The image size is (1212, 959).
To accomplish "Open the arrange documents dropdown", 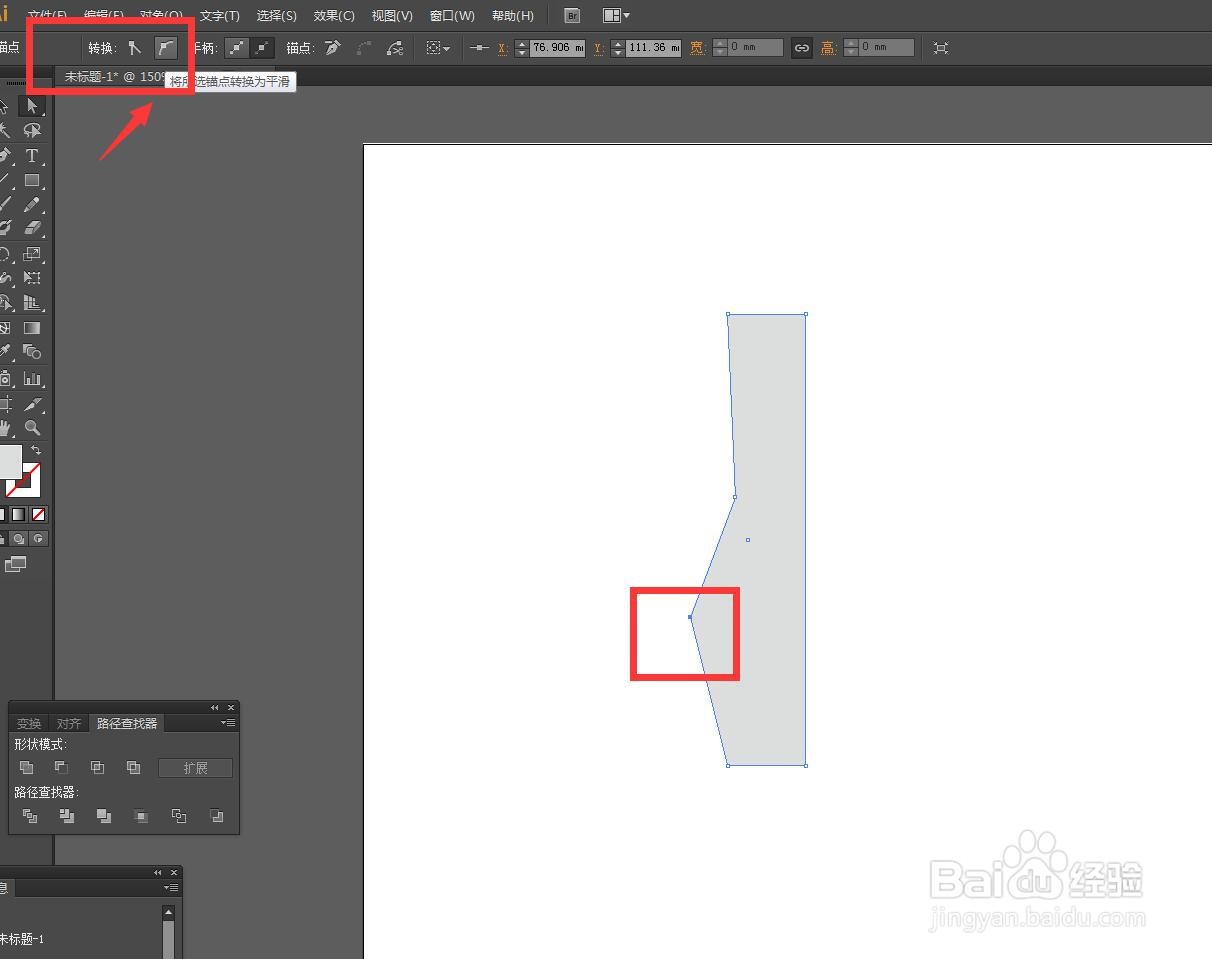I will tap(617, 15).
